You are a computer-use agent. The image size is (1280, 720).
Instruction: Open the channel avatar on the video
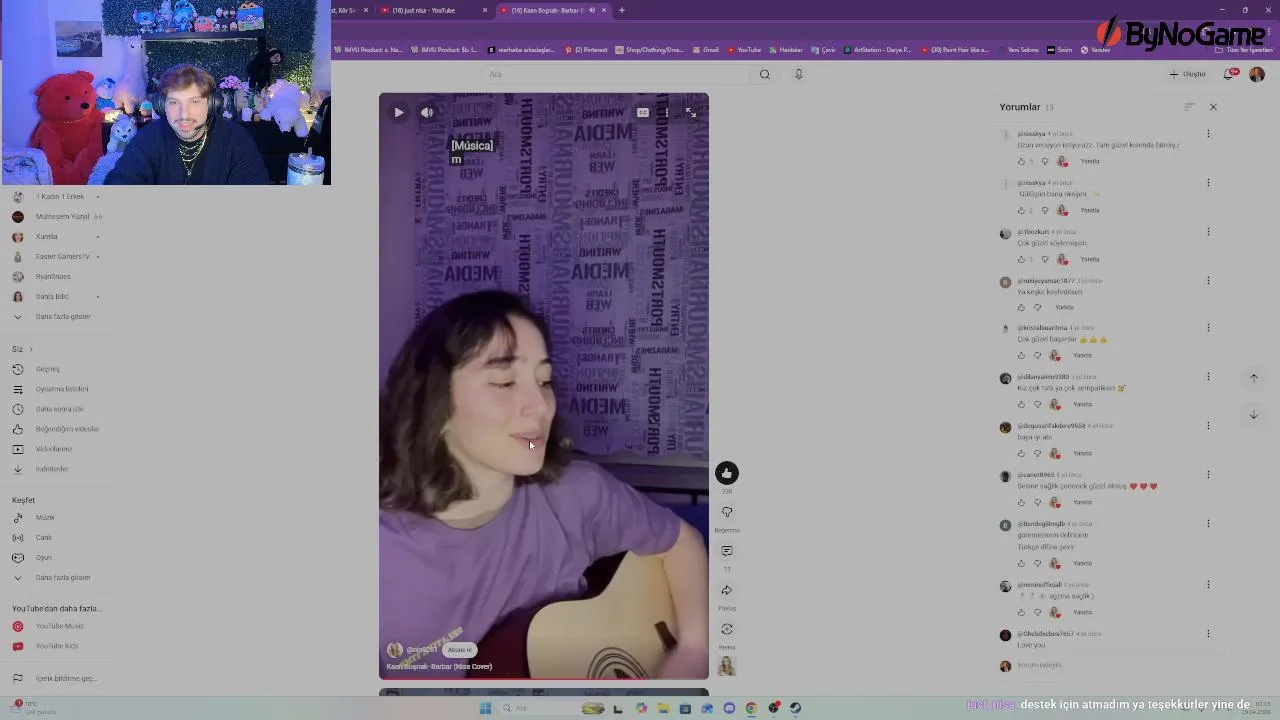click(395, 650)
